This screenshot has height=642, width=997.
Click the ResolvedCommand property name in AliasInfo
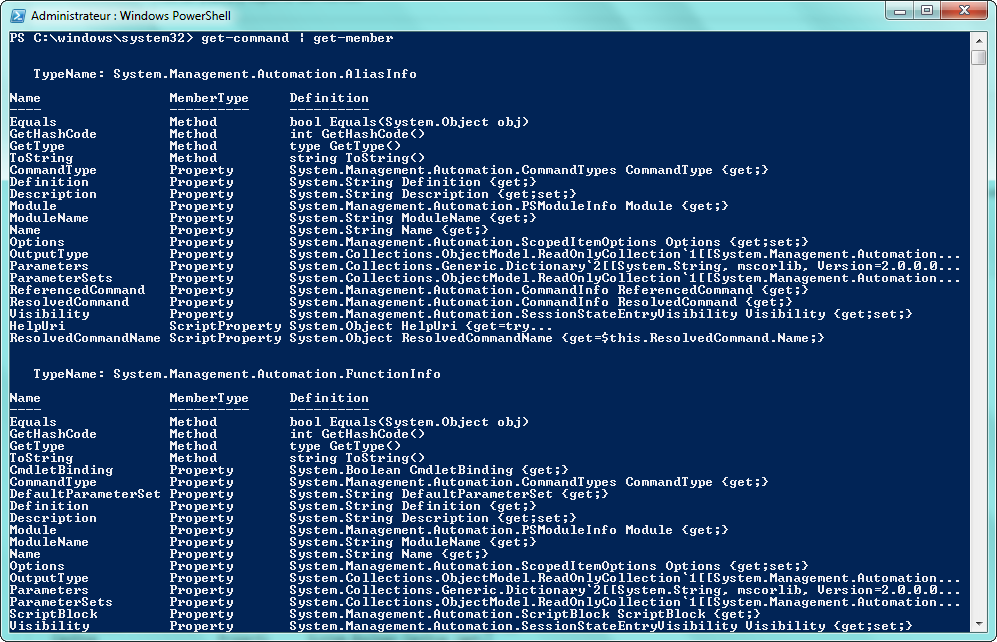[x=69, y=302]
